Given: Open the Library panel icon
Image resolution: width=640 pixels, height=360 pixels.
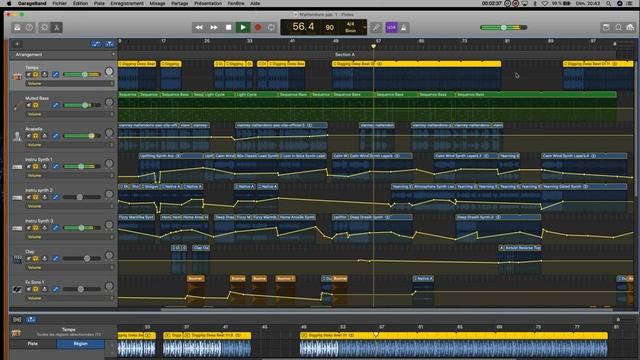Looking at the screenshot, I should tap(17, 27).
